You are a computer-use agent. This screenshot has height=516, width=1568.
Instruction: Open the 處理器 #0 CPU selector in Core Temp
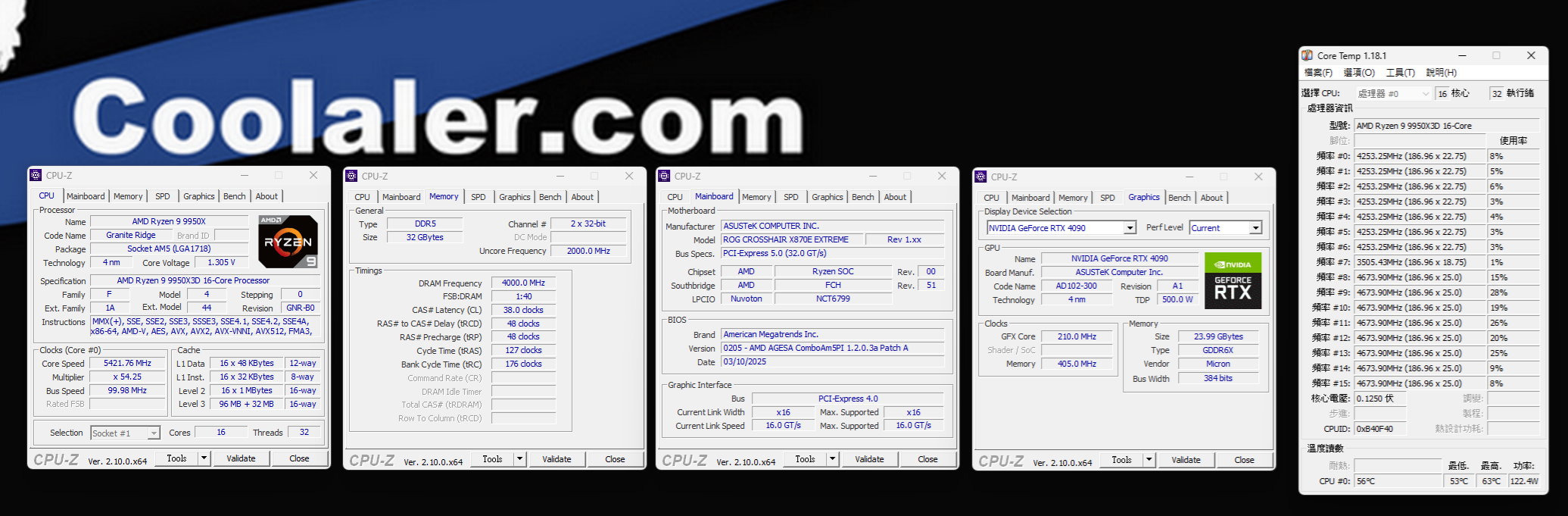click(1393, 94)
